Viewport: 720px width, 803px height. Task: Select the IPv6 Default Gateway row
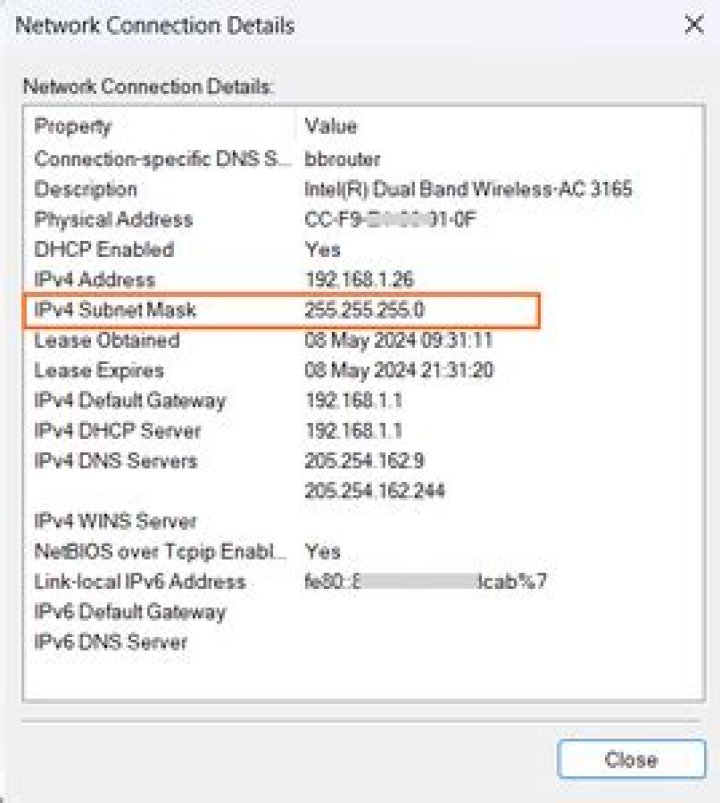130,612
